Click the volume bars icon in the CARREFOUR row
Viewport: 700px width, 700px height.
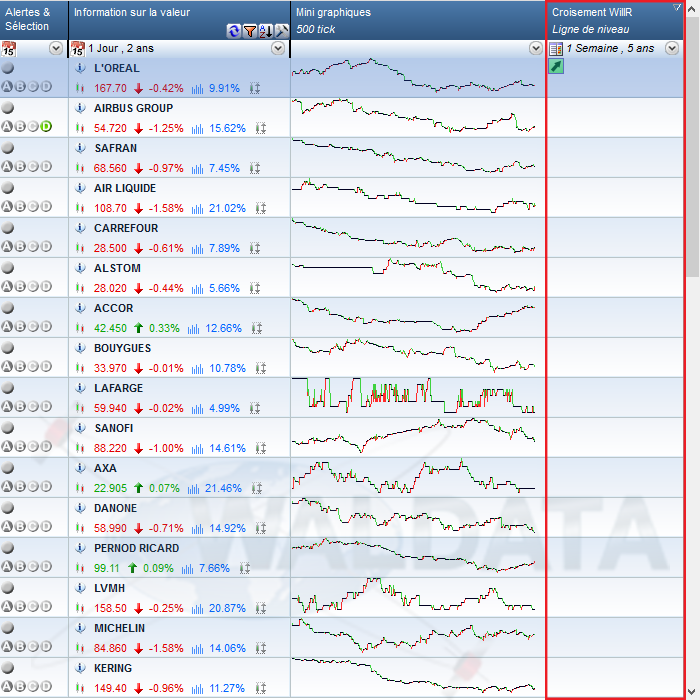point(197,248)
